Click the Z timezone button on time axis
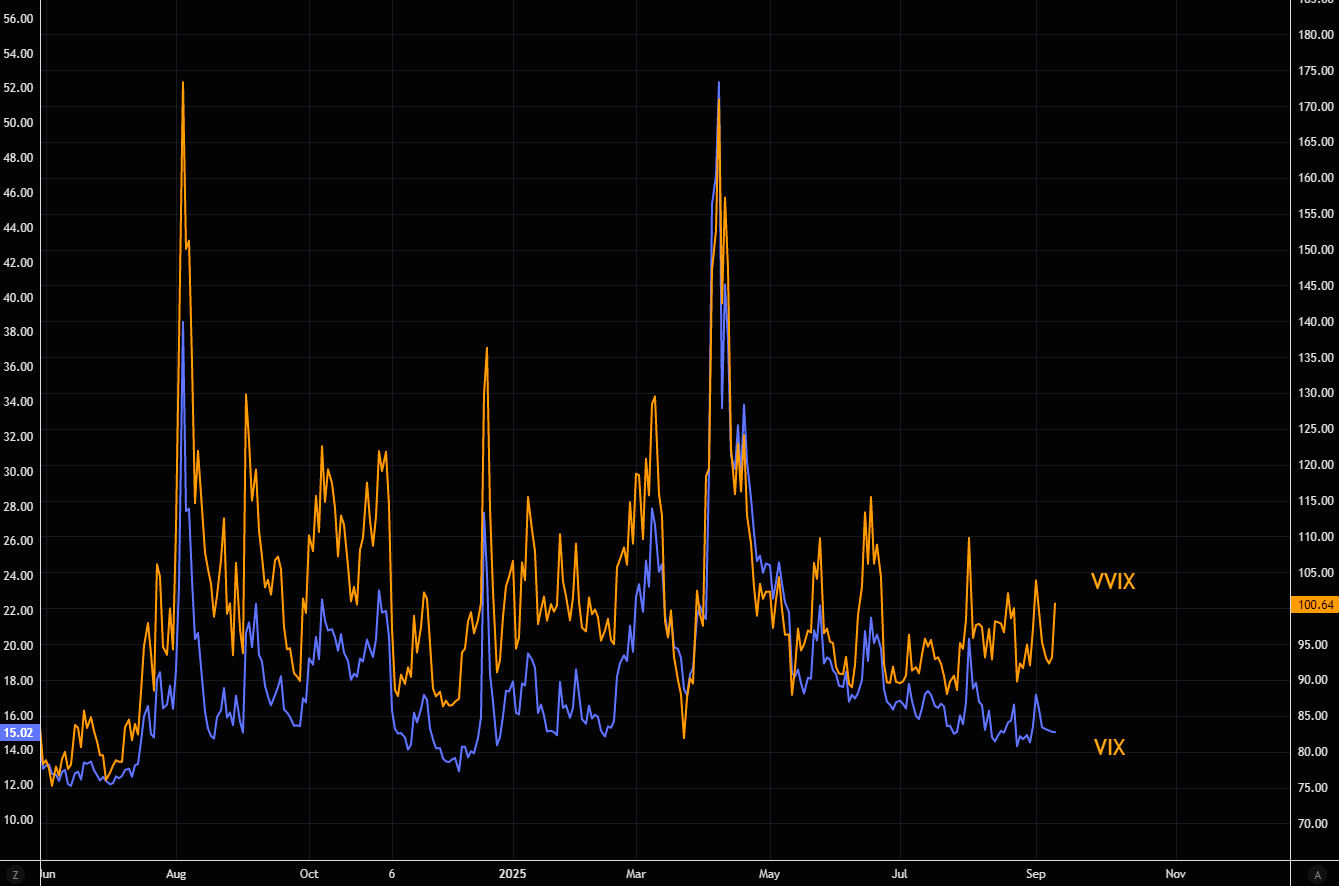The width and height of the screenshot is (1339, 886). pyautogui.click(x=15, y=874)
